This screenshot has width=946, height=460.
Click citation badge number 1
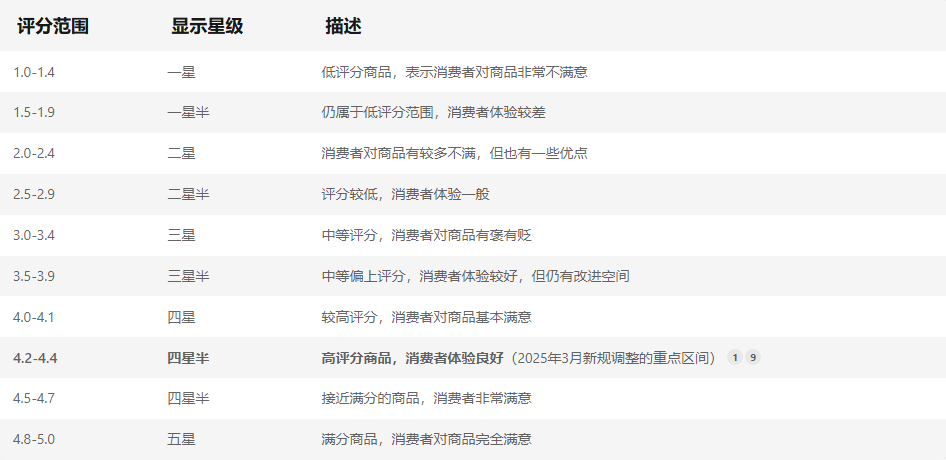pyautogui.click(x=735, y=357)
